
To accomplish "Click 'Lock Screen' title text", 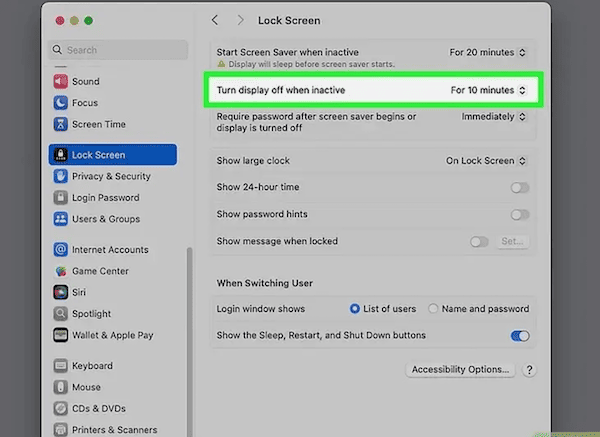I will pos(289,21).
